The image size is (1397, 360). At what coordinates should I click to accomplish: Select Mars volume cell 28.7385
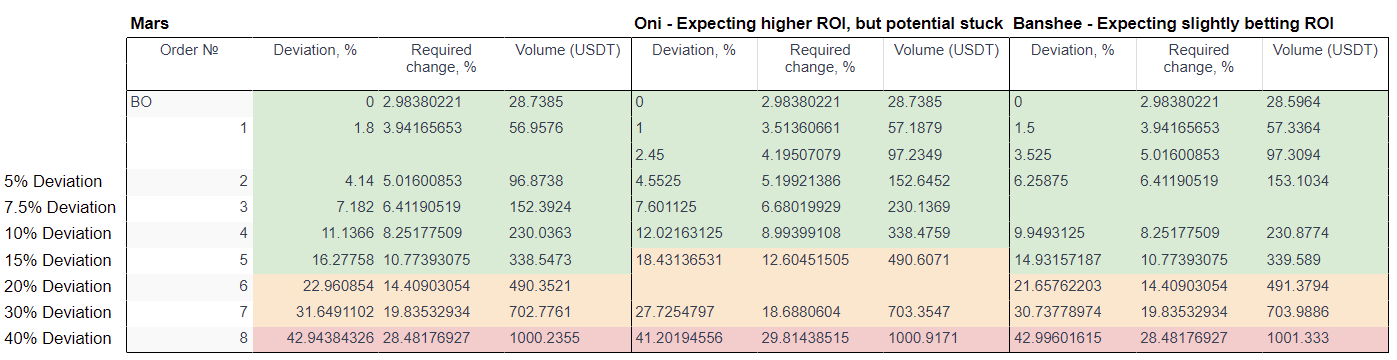(569, 102)
